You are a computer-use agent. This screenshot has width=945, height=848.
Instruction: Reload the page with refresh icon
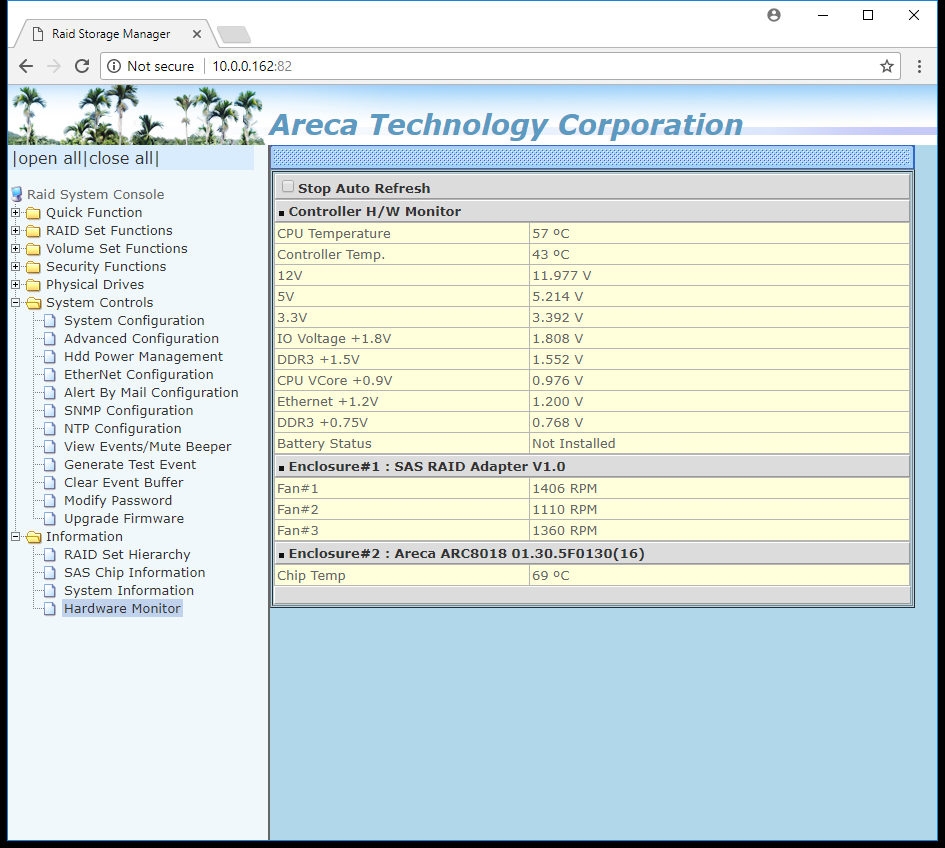click(82, 66)
